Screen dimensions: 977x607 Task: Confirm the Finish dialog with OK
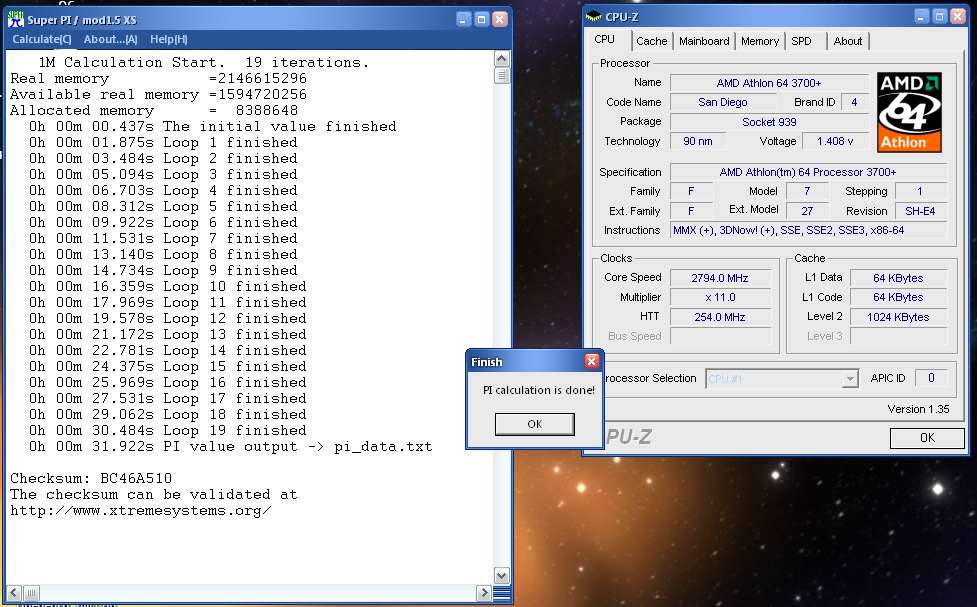point(535,424)
